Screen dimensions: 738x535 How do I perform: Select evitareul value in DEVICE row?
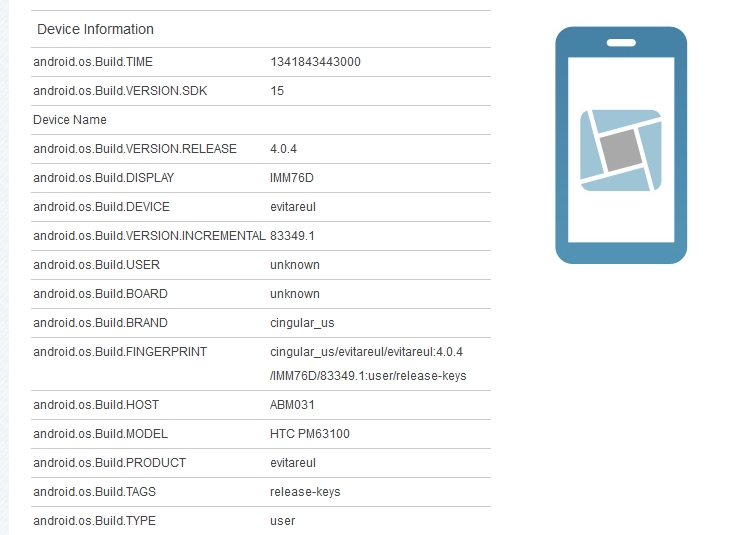pyautogui.click(x=293, y=207)
